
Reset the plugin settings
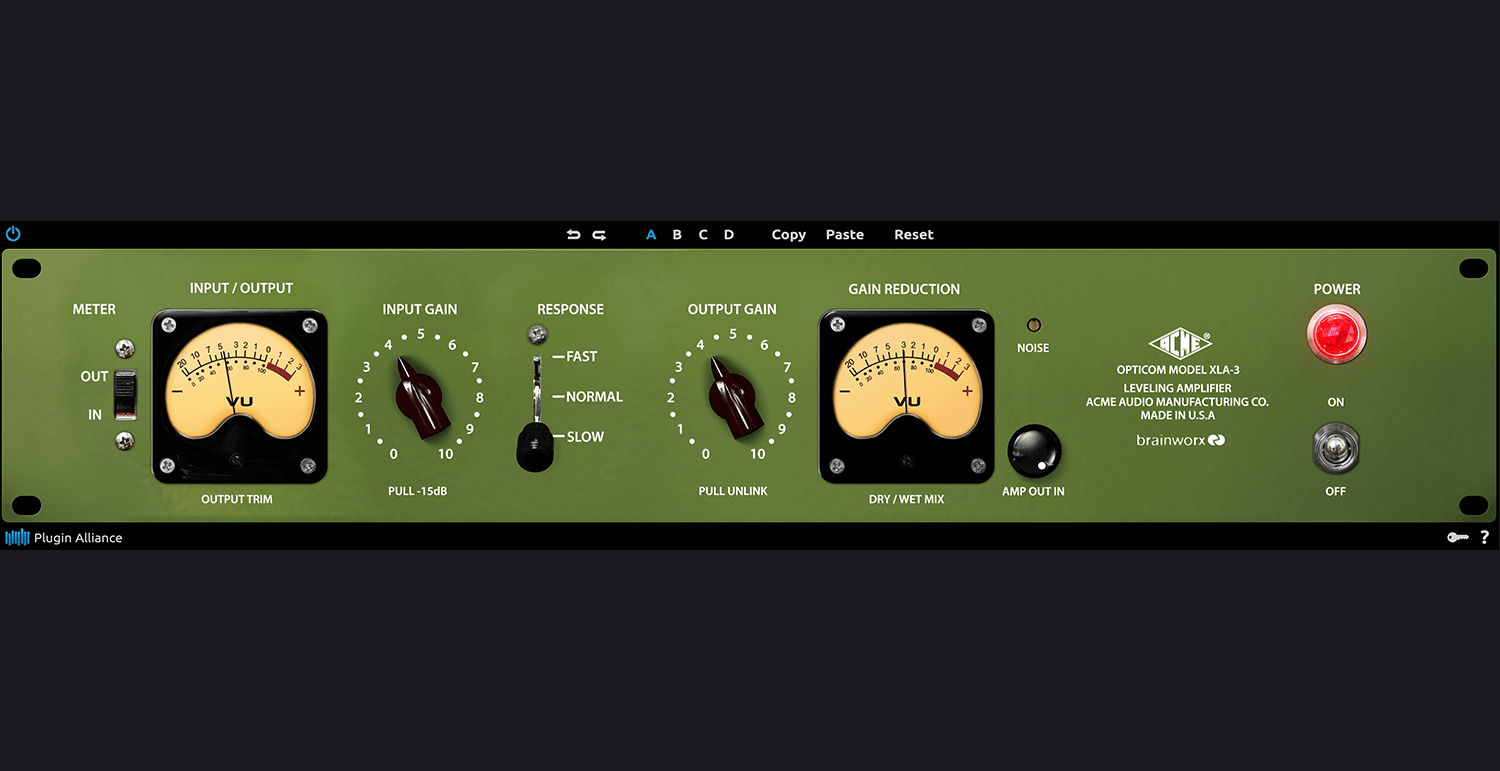[914, 235]
